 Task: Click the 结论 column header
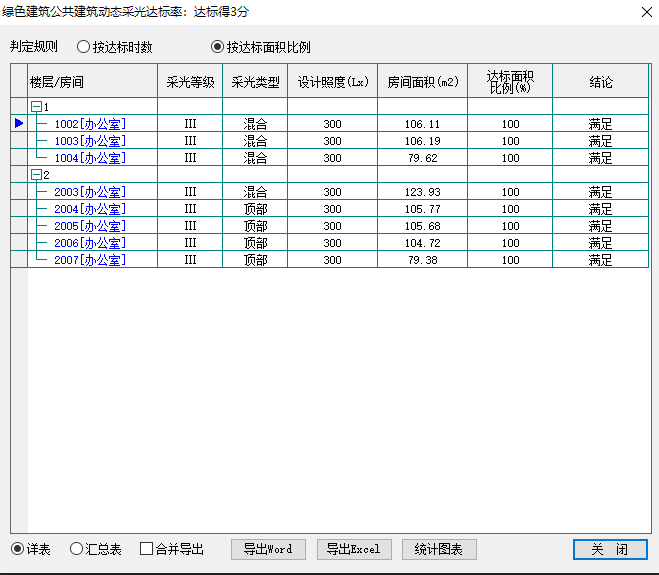tap(600, 82)
